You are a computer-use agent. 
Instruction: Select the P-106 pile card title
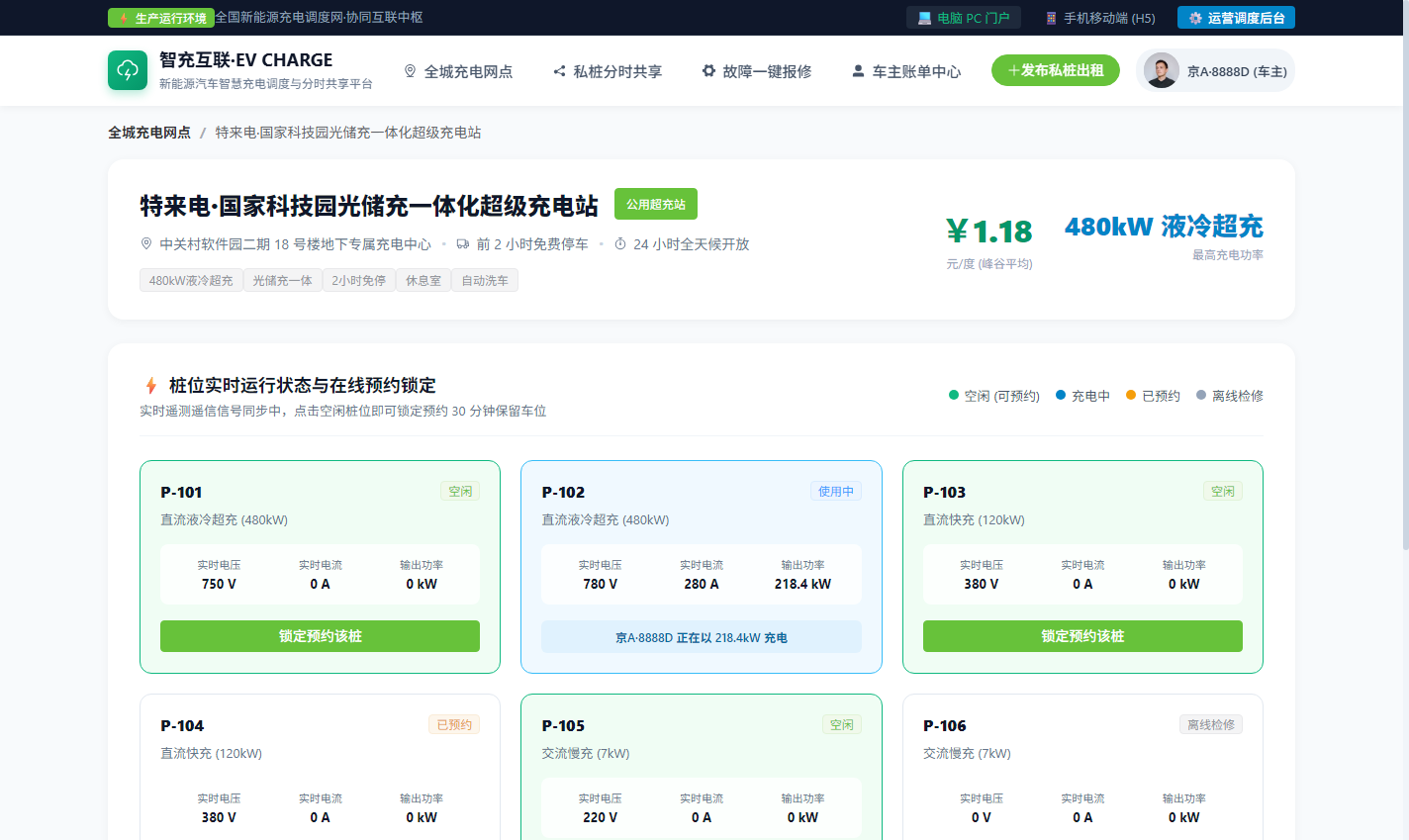[945, 725]
